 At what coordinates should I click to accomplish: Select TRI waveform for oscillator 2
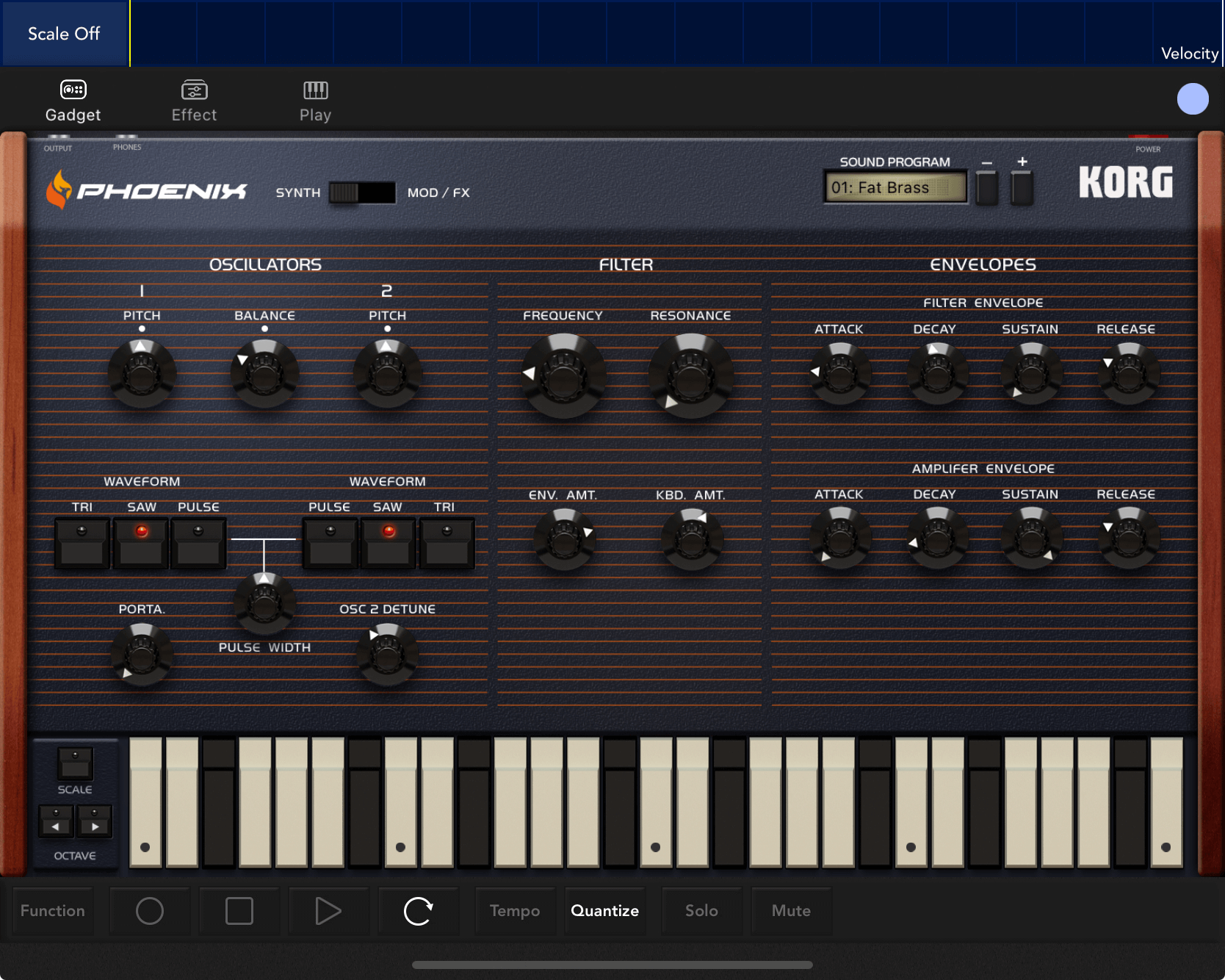coord(447,544)
